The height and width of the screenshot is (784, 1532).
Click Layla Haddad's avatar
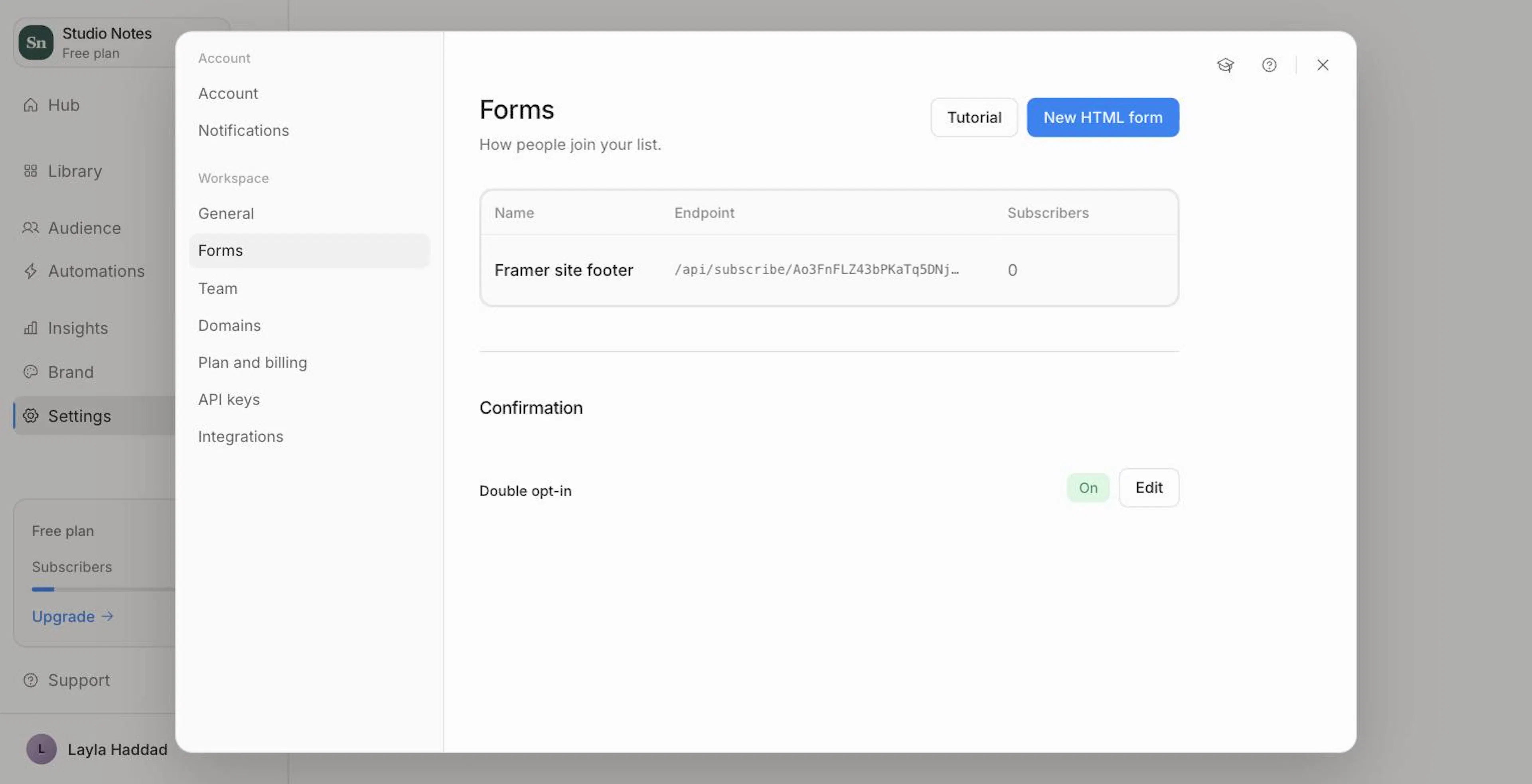click(x=41, y=749)
